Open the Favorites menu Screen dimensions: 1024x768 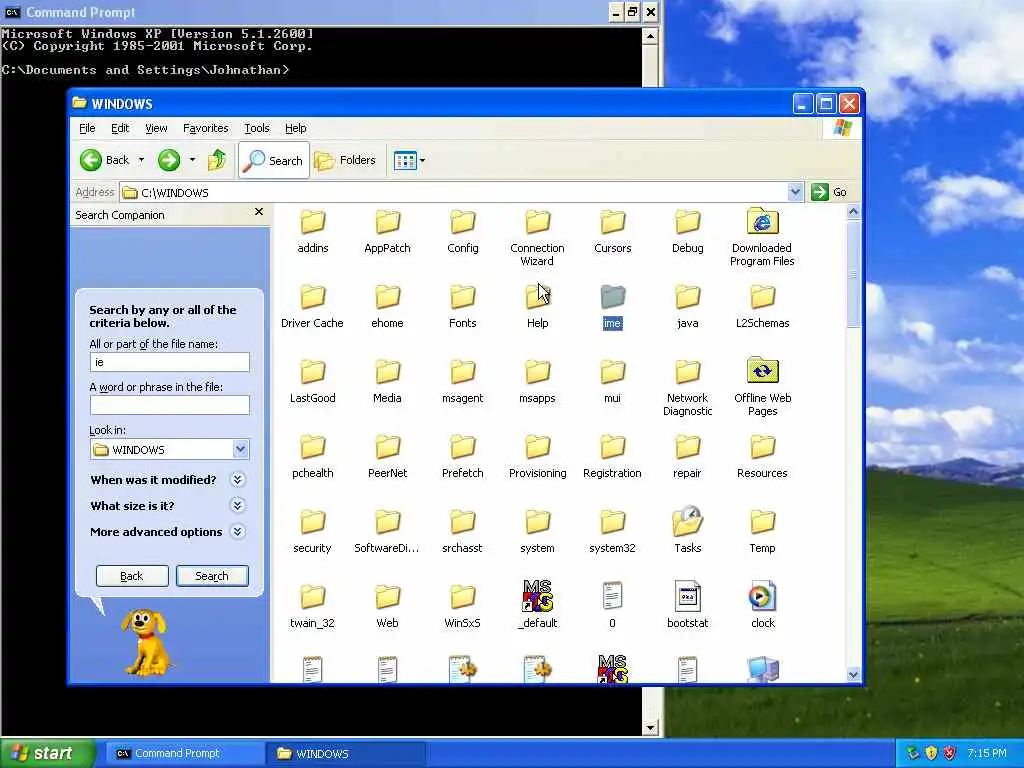(205, 128)
